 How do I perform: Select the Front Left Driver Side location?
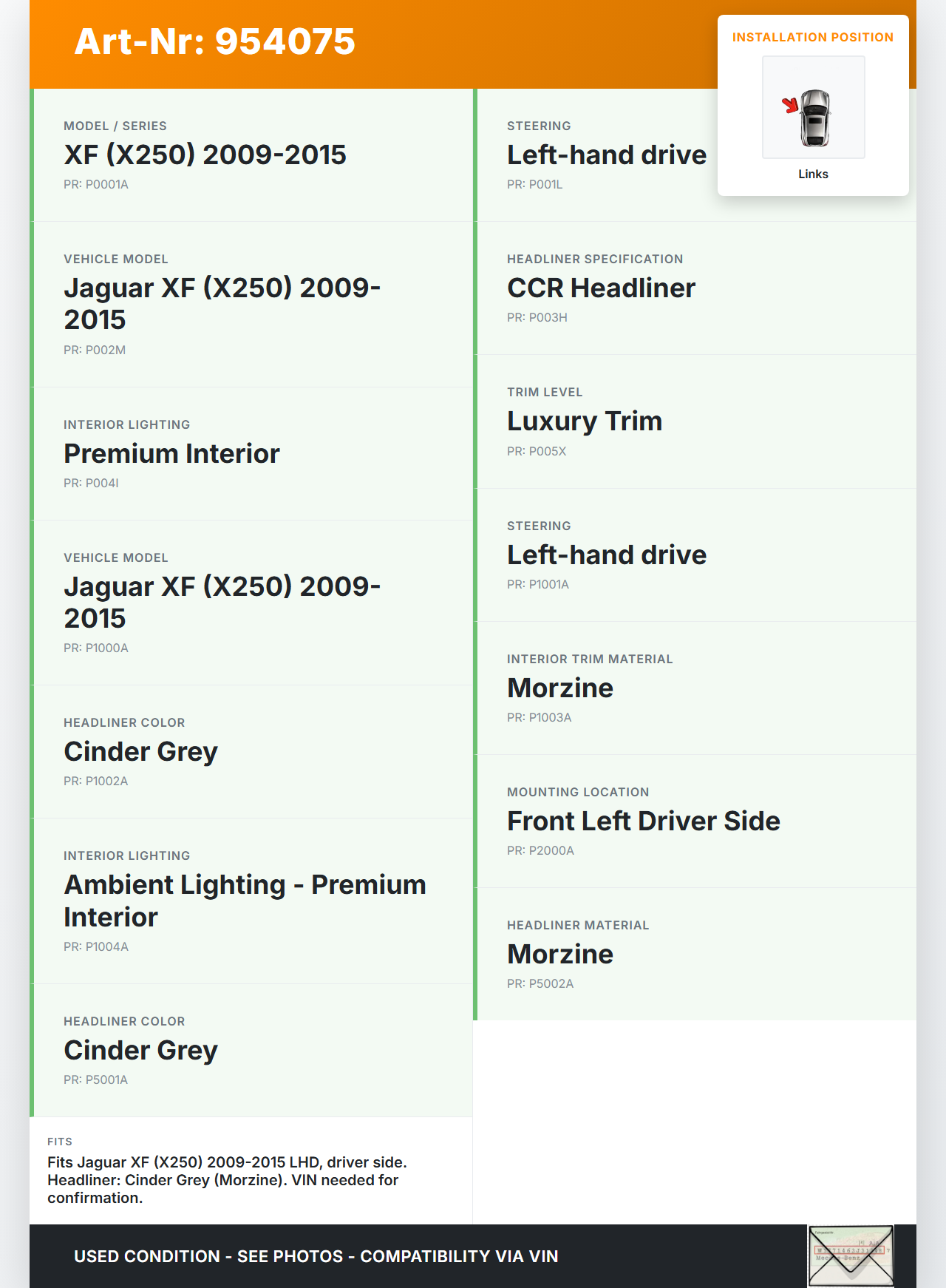643,821
